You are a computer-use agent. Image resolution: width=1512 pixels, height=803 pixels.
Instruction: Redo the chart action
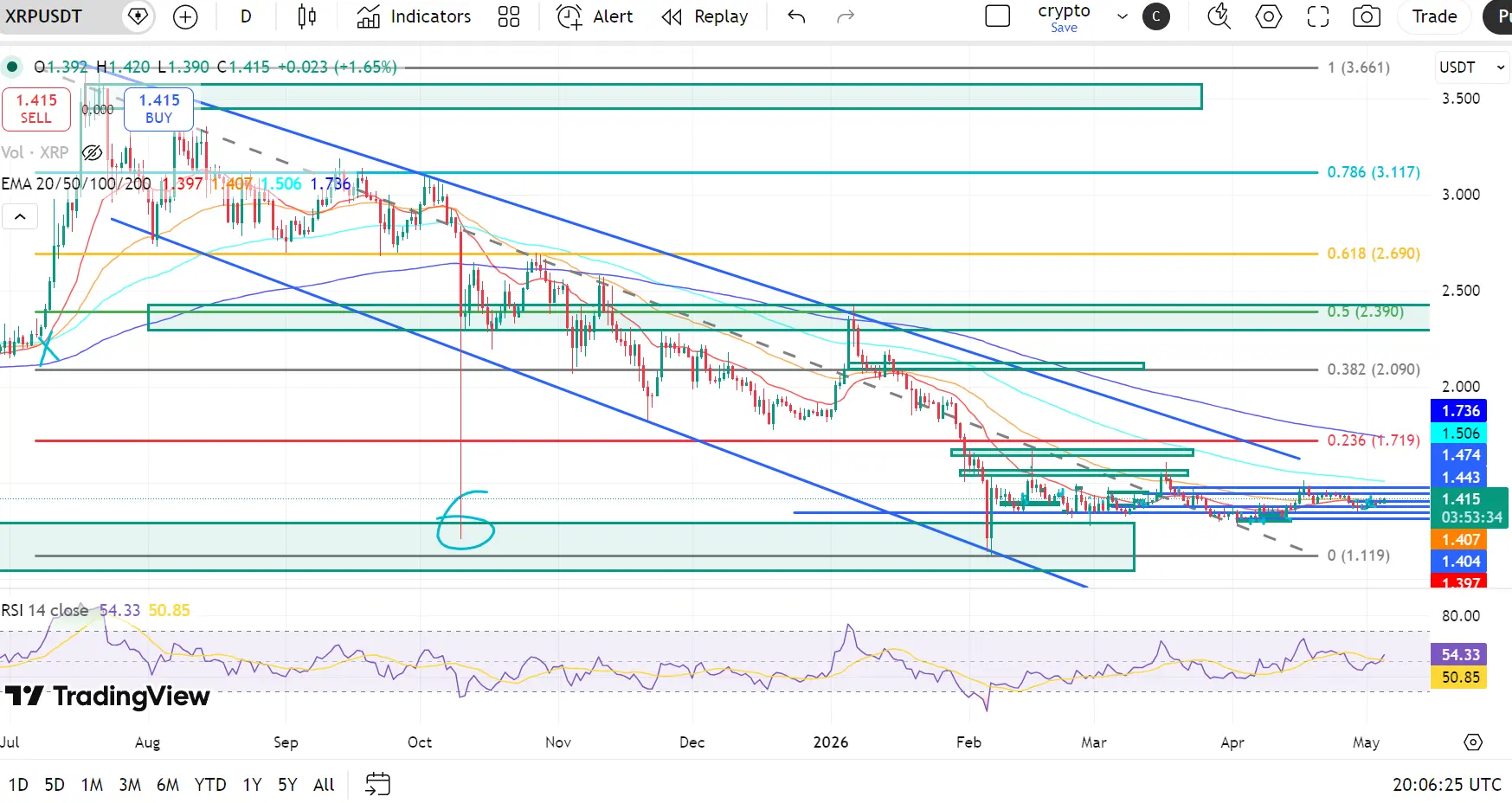pyautogui.click(x=846, y=16)
